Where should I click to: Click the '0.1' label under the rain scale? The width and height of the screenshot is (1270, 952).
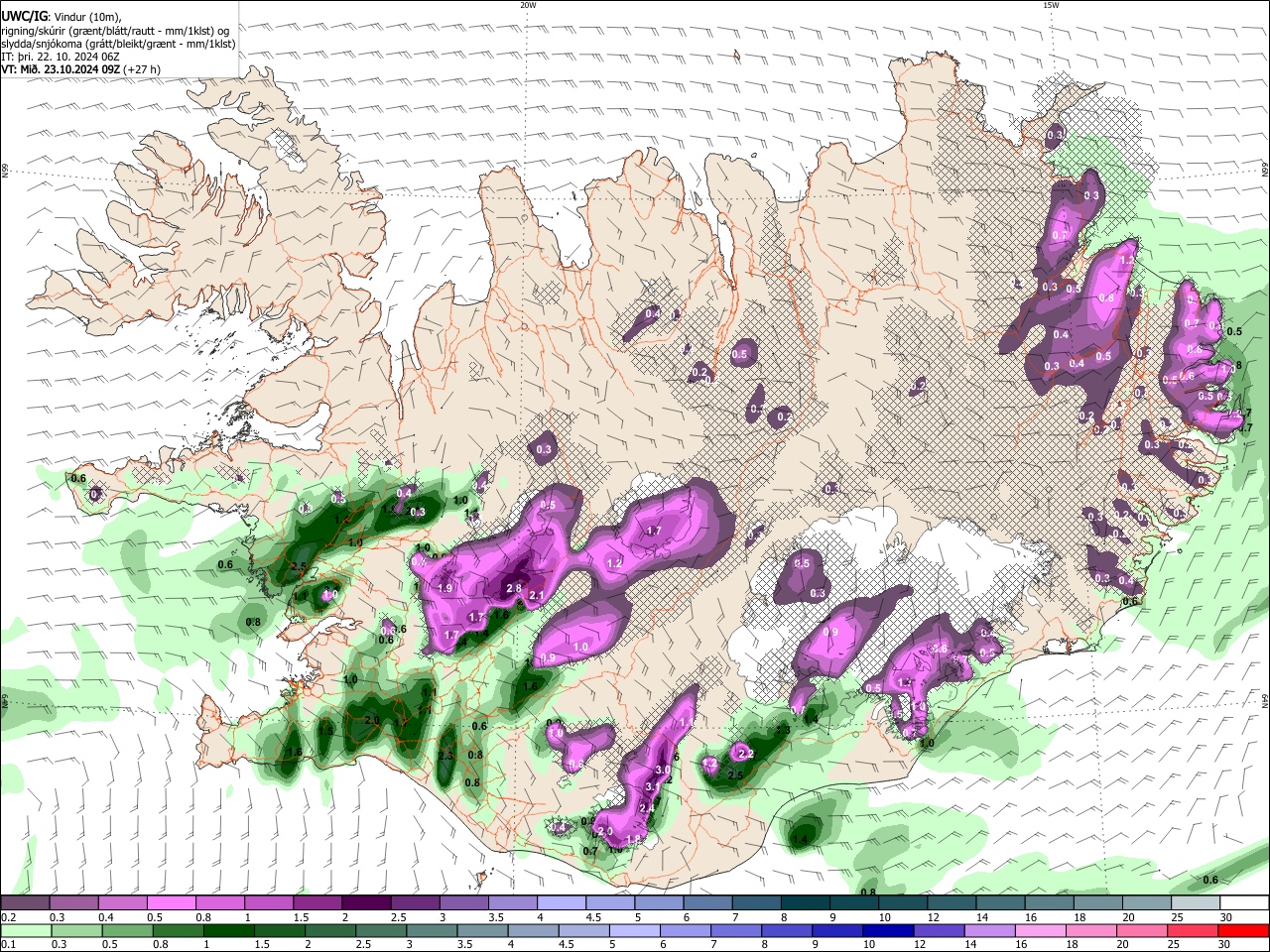click(9, 943)
